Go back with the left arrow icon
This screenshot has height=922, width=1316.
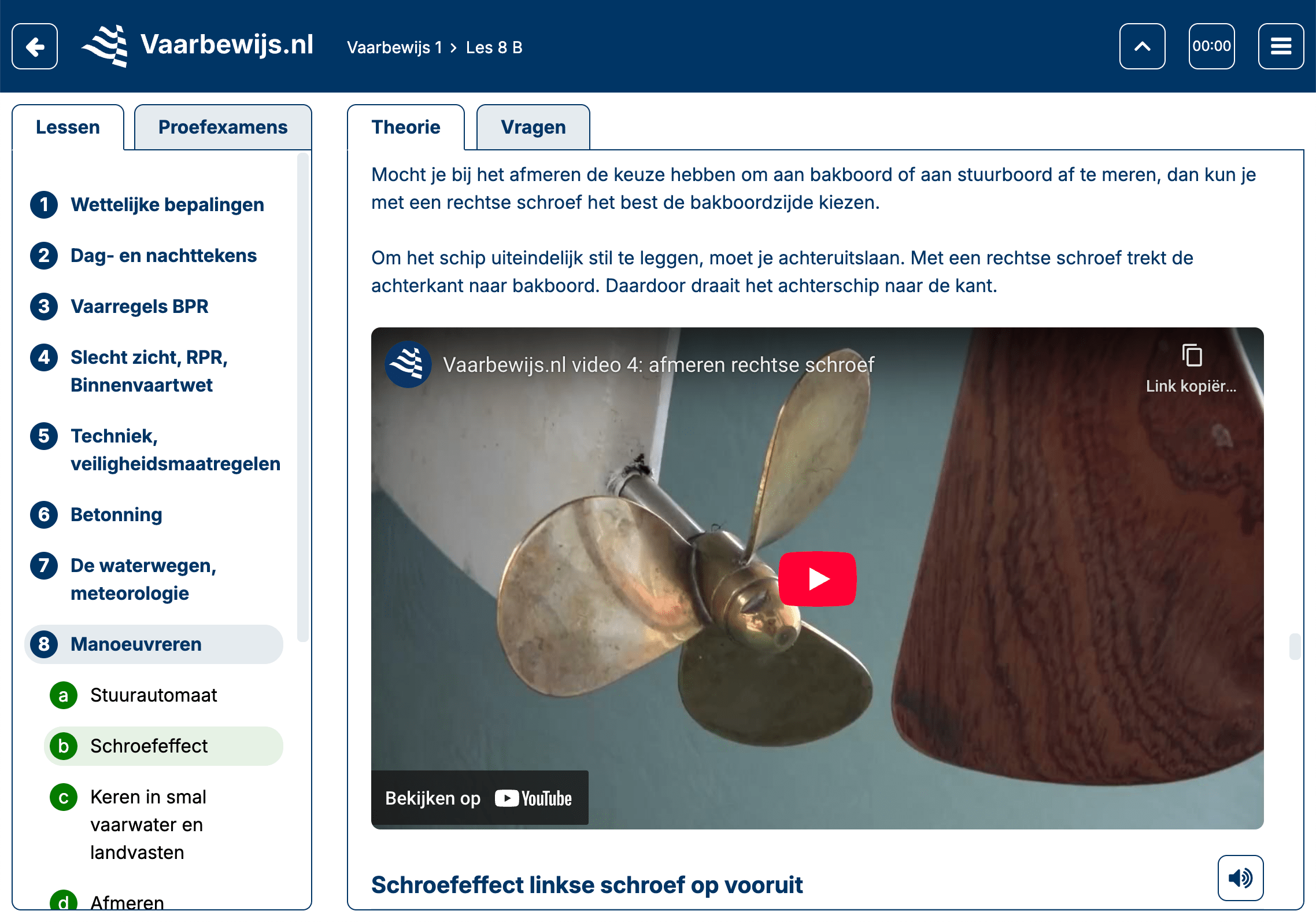click(x=35, y=46)
